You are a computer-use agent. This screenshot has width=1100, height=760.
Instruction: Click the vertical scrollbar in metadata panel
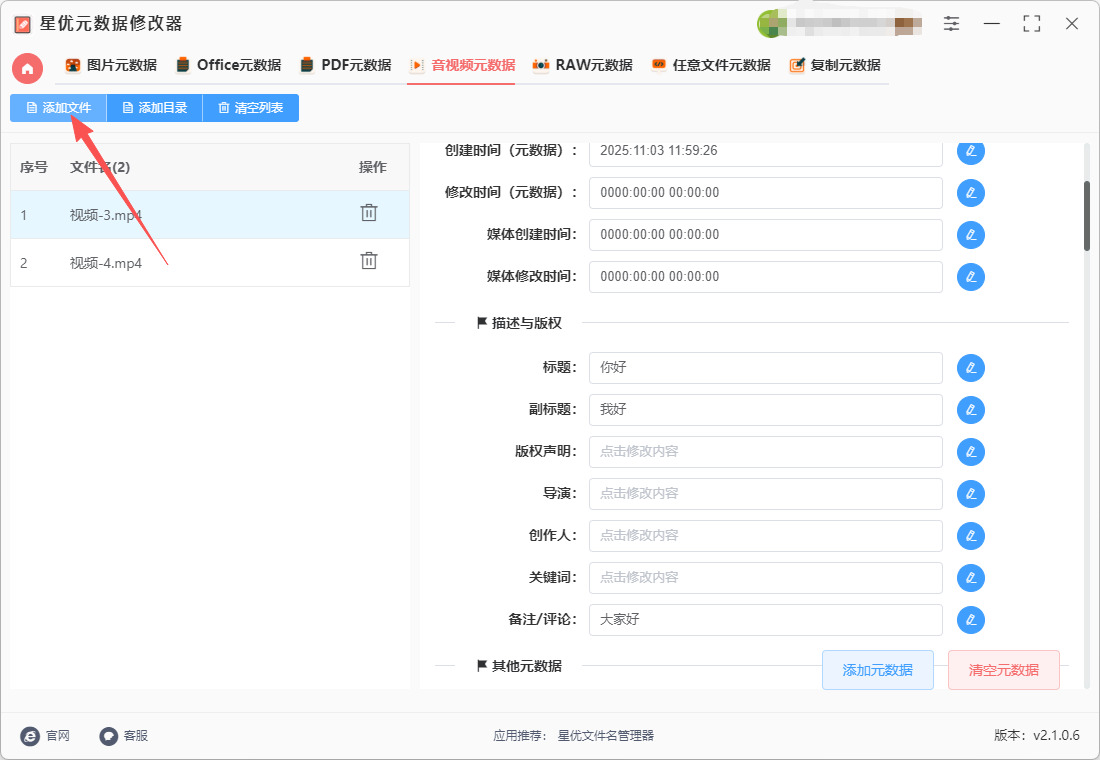pos(1086,215)
